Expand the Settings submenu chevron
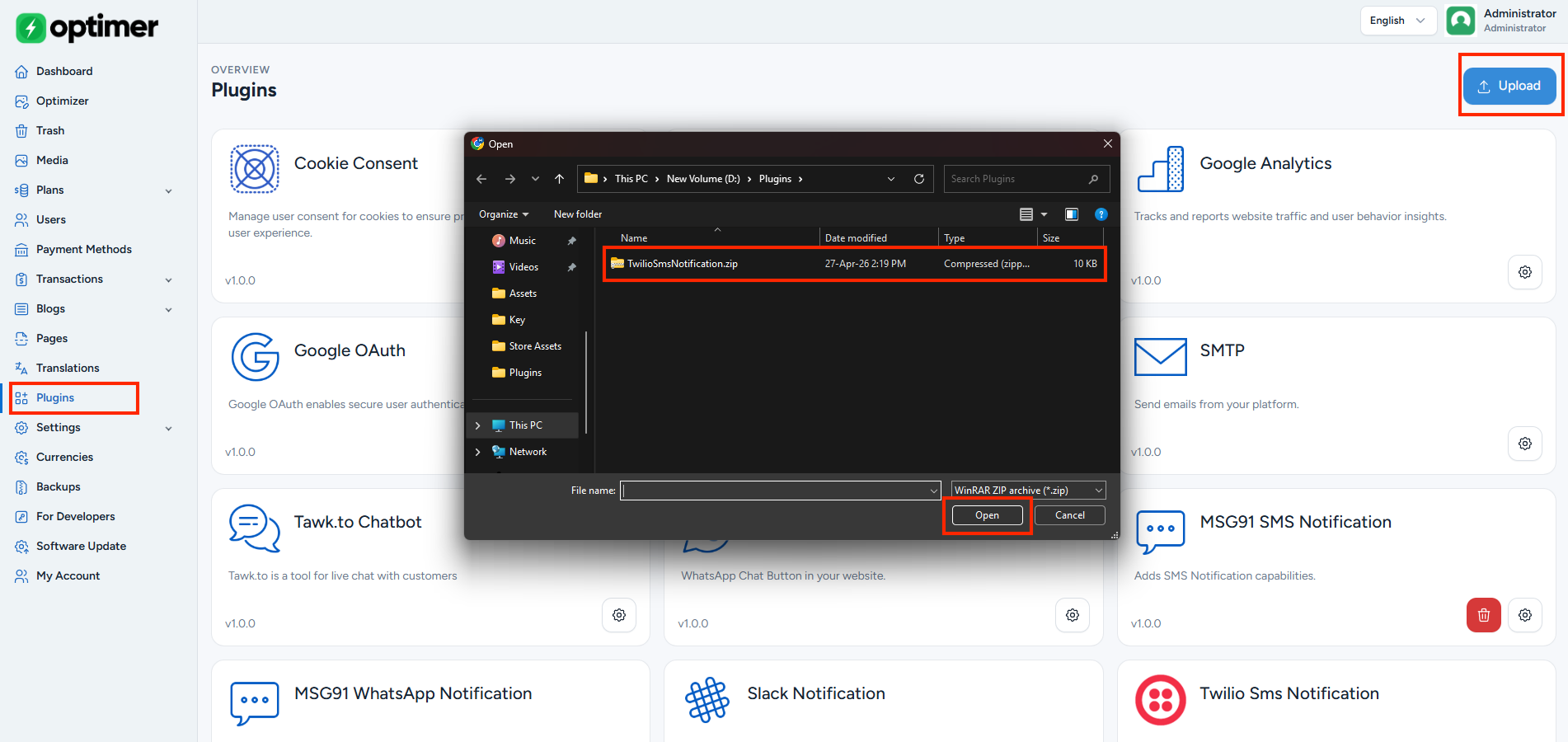 169,428
